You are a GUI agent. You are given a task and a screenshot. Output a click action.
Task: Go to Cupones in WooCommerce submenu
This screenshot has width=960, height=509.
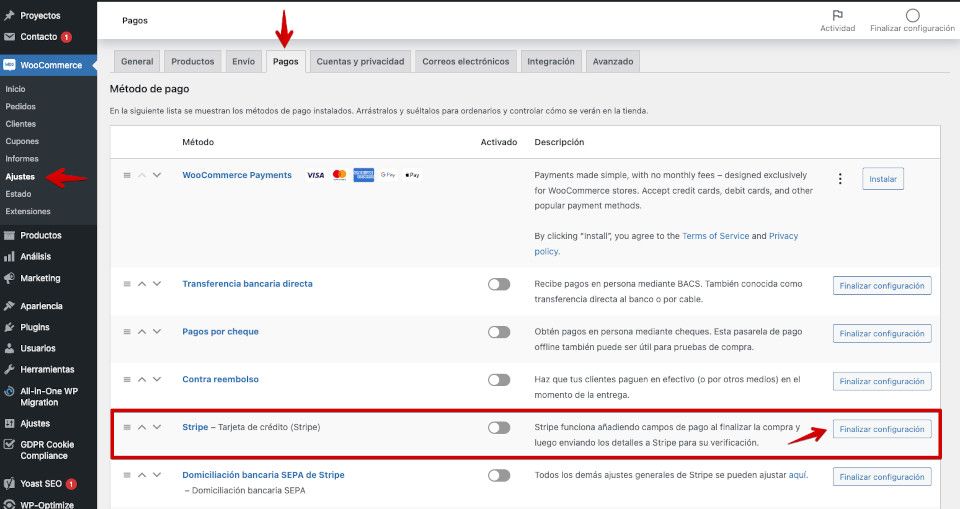click(x=22, y=141)
